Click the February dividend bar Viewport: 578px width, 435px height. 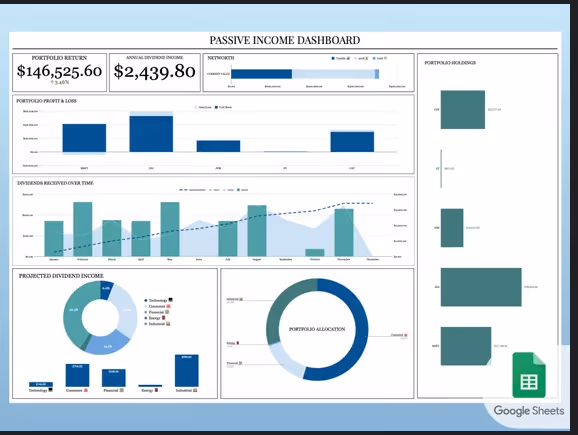tap(83, 229)
